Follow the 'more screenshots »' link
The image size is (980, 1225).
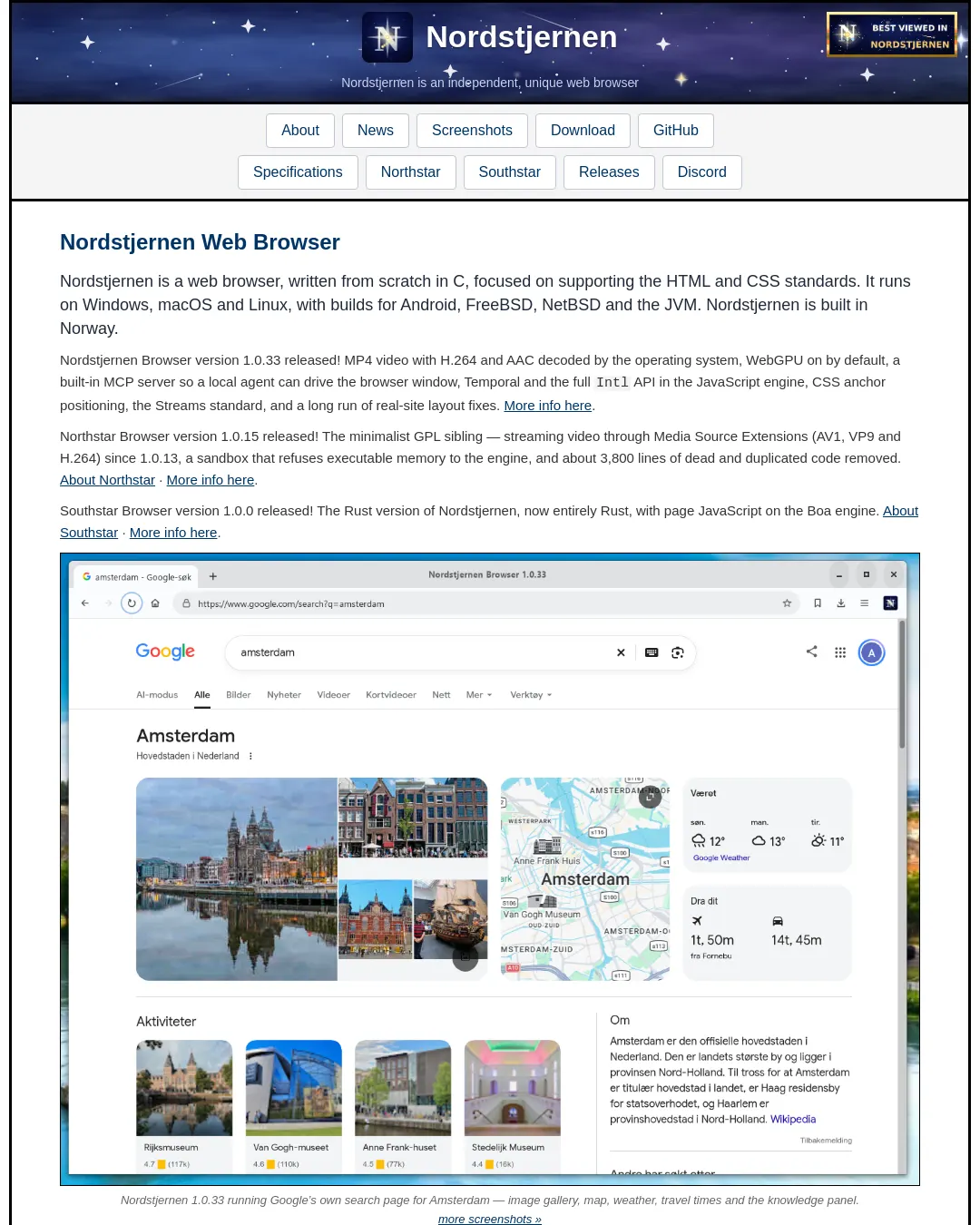[x=490, y=1219]
